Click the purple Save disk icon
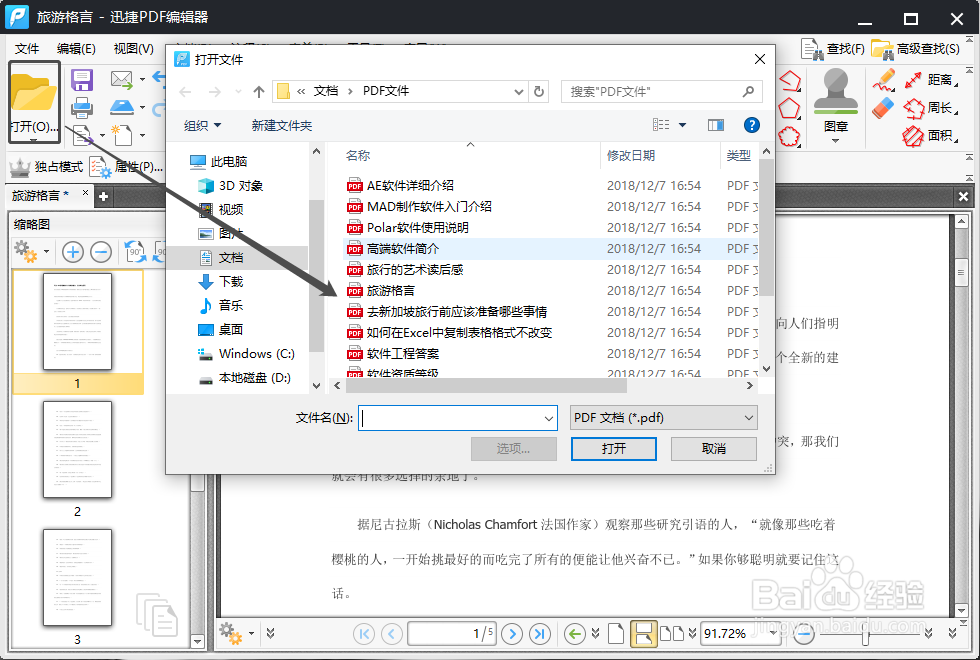The image size is (980, 660). click(x=82, y=80)
